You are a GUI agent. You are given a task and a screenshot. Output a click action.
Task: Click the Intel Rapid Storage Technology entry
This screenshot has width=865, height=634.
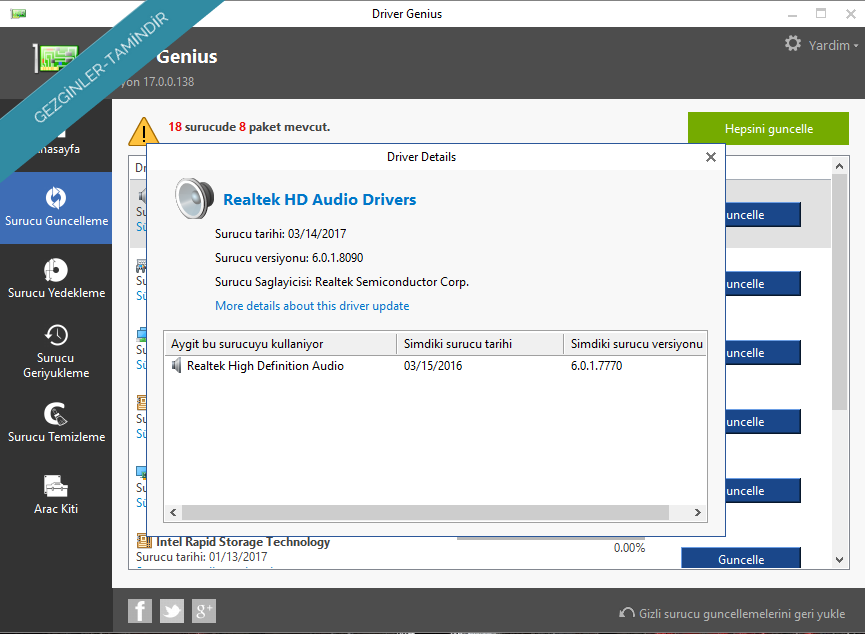(243, 542)
